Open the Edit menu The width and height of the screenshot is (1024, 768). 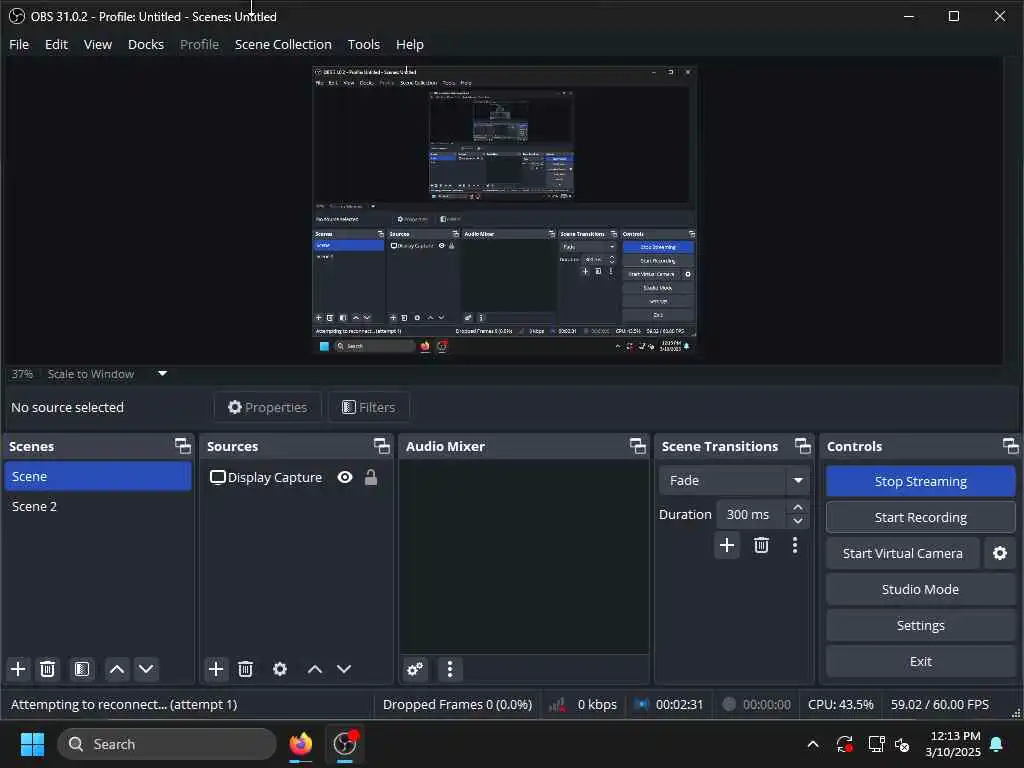coord(56,44)
